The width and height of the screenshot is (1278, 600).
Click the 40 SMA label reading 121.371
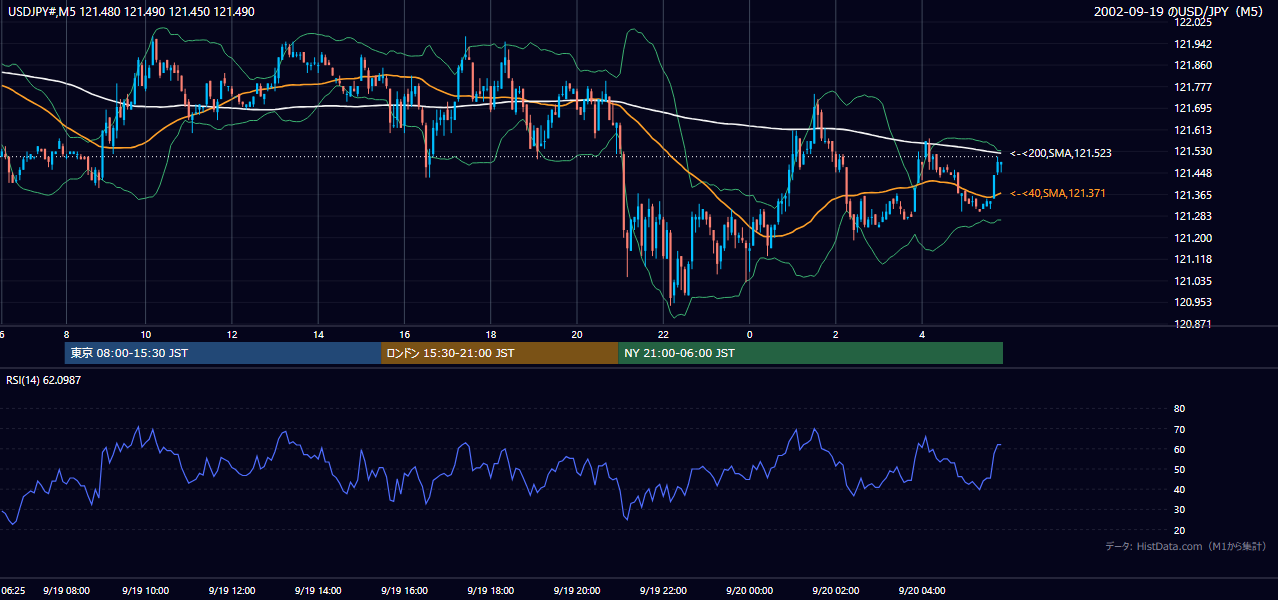click(1059, 193)
